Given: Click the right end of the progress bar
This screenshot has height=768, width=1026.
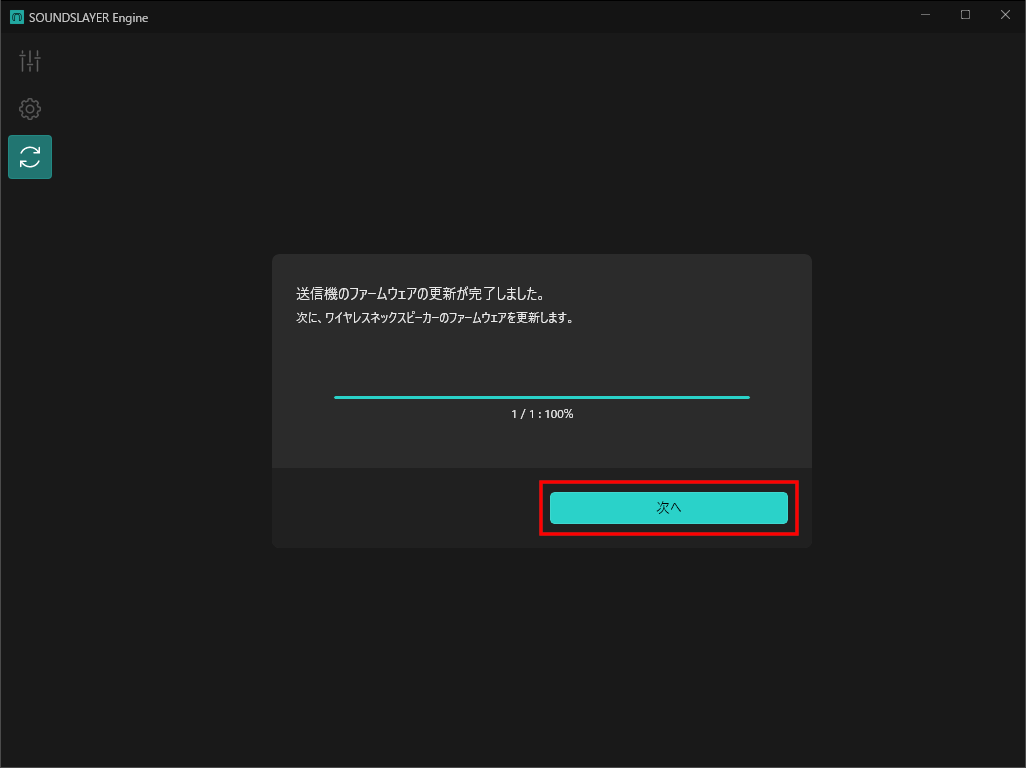Looking at the screenshot, I should point(746,397).
